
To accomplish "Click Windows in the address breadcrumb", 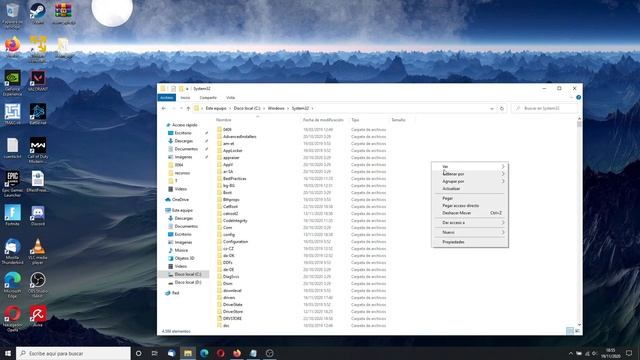I will 276,109.
